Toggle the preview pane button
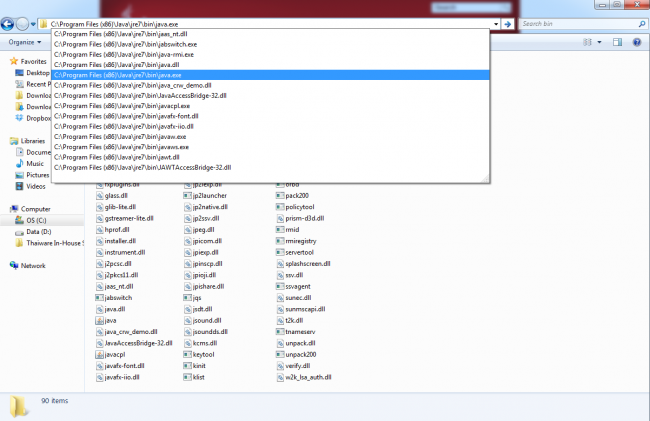This screenshot has width=650, height=421. [617, 42]
